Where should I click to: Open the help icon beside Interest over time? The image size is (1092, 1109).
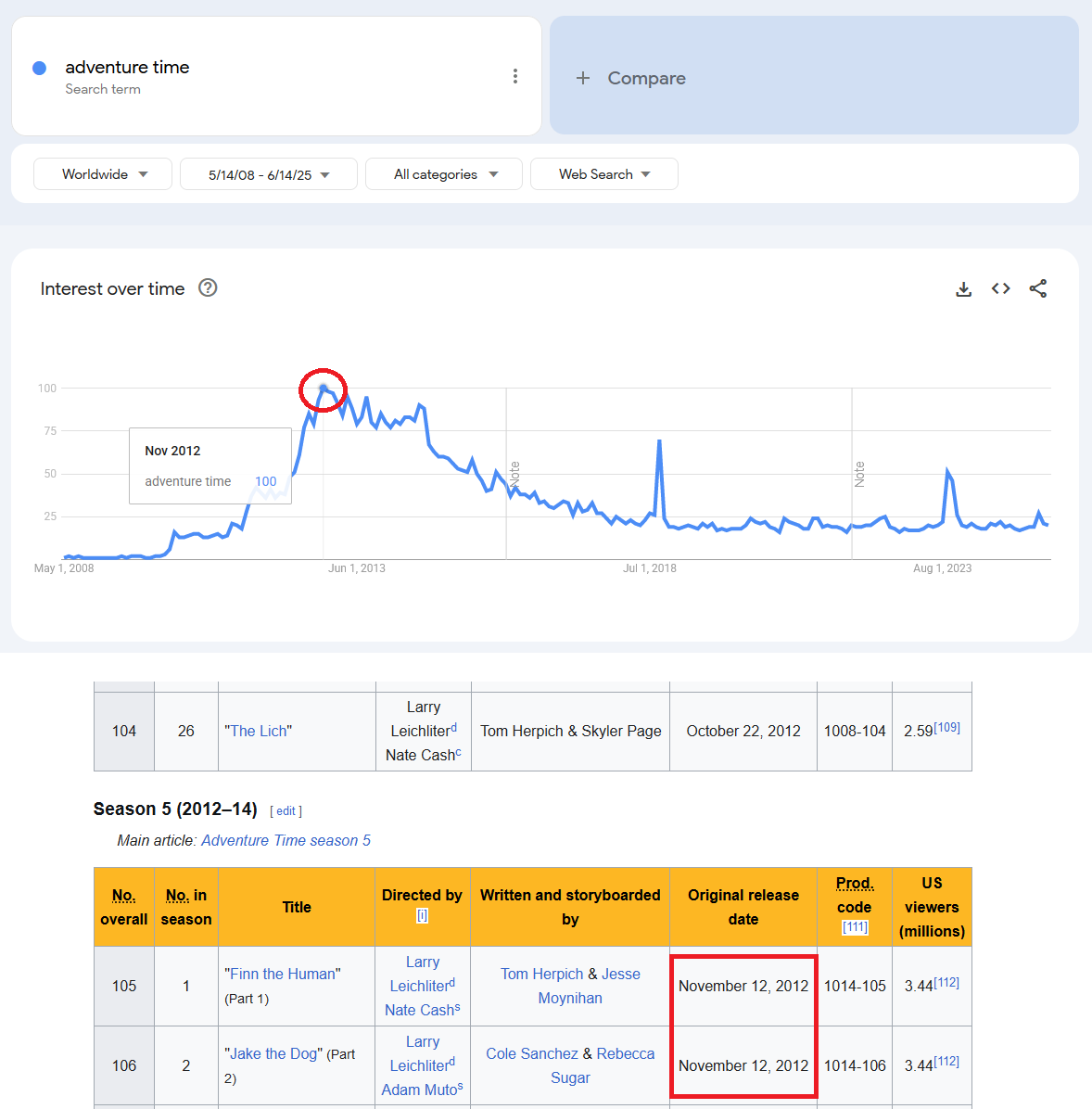tap(208, 287)
